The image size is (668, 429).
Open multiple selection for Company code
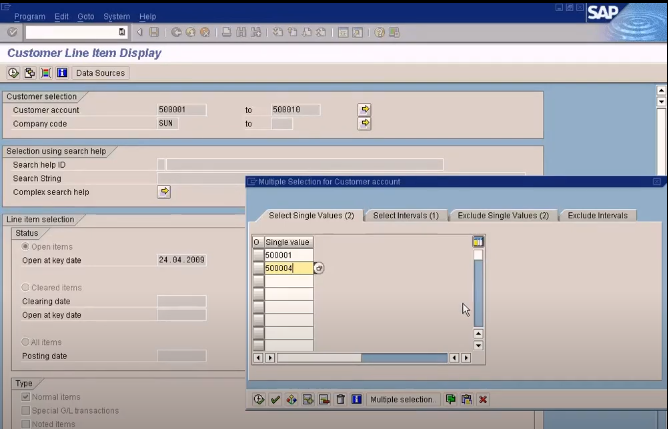pyautogui.click(x=364, y=124)
